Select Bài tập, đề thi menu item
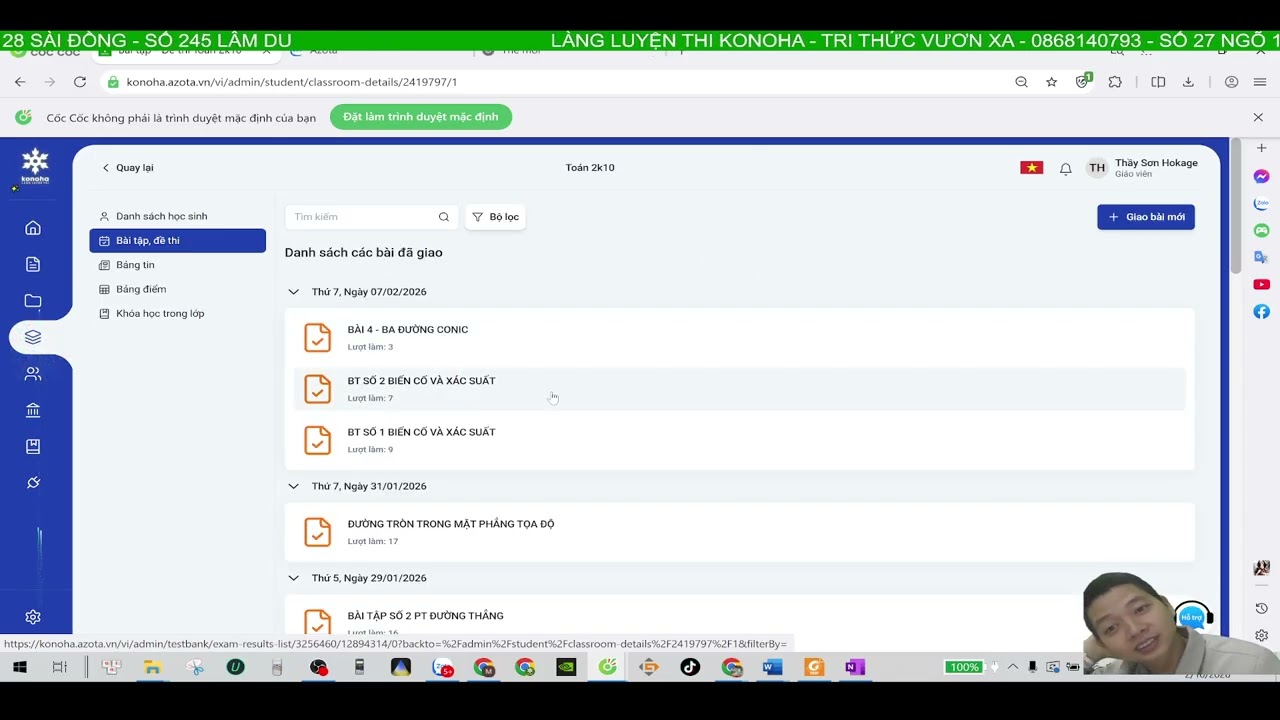Viewport: 1280px width, 720px height. point(177,241)
